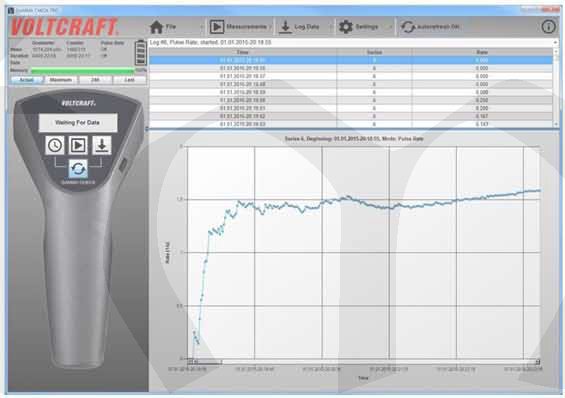Screen dimensions: 565x398
Task: Click the download arrow icon on the device
Action: tap(102, 145)
